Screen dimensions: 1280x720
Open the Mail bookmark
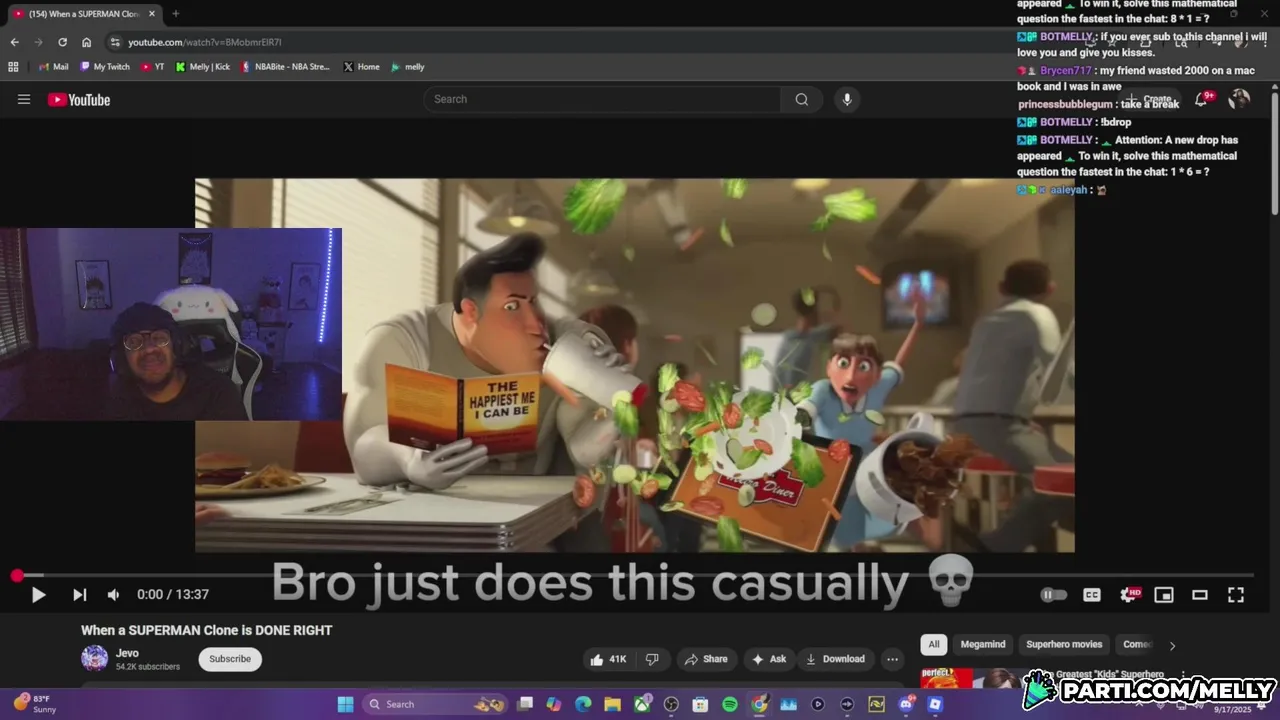54,67
